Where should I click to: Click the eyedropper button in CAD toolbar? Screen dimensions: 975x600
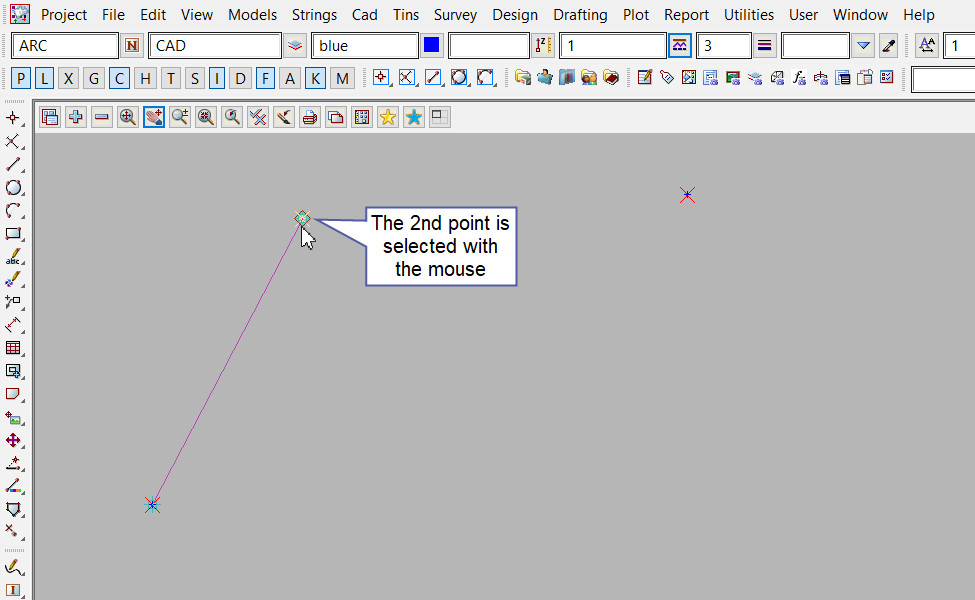(x=888, y=45)
